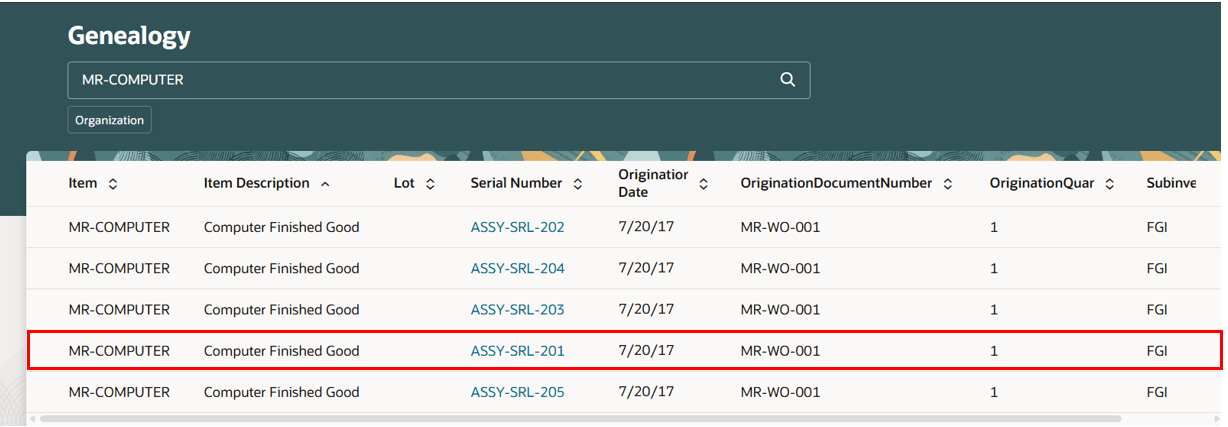Select Serial Number column header
This screenshot has height=427, width=1228.
[517, 184]
